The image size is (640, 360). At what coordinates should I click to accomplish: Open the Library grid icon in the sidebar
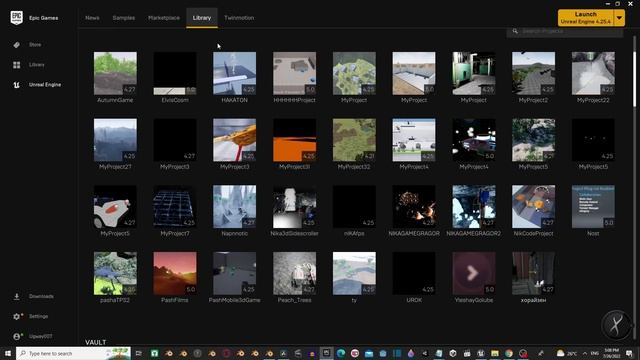coord(17,65)
